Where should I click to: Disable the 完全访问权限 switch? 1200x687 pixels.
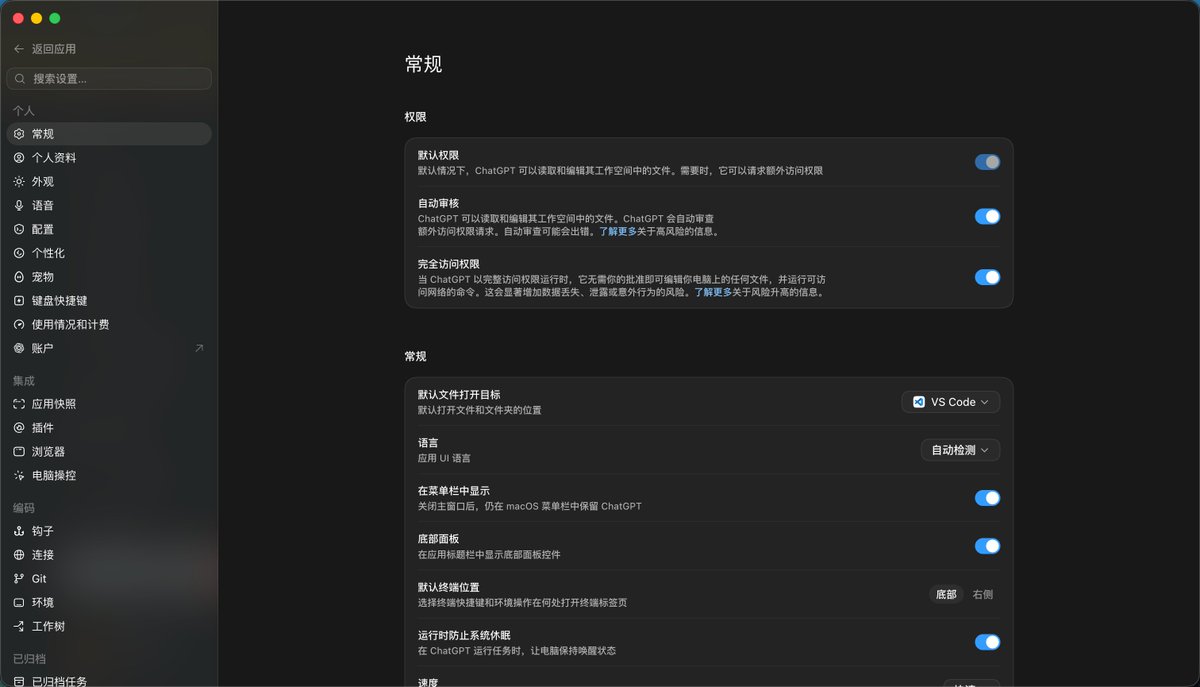pyautogui.click(x=987, y=277)
